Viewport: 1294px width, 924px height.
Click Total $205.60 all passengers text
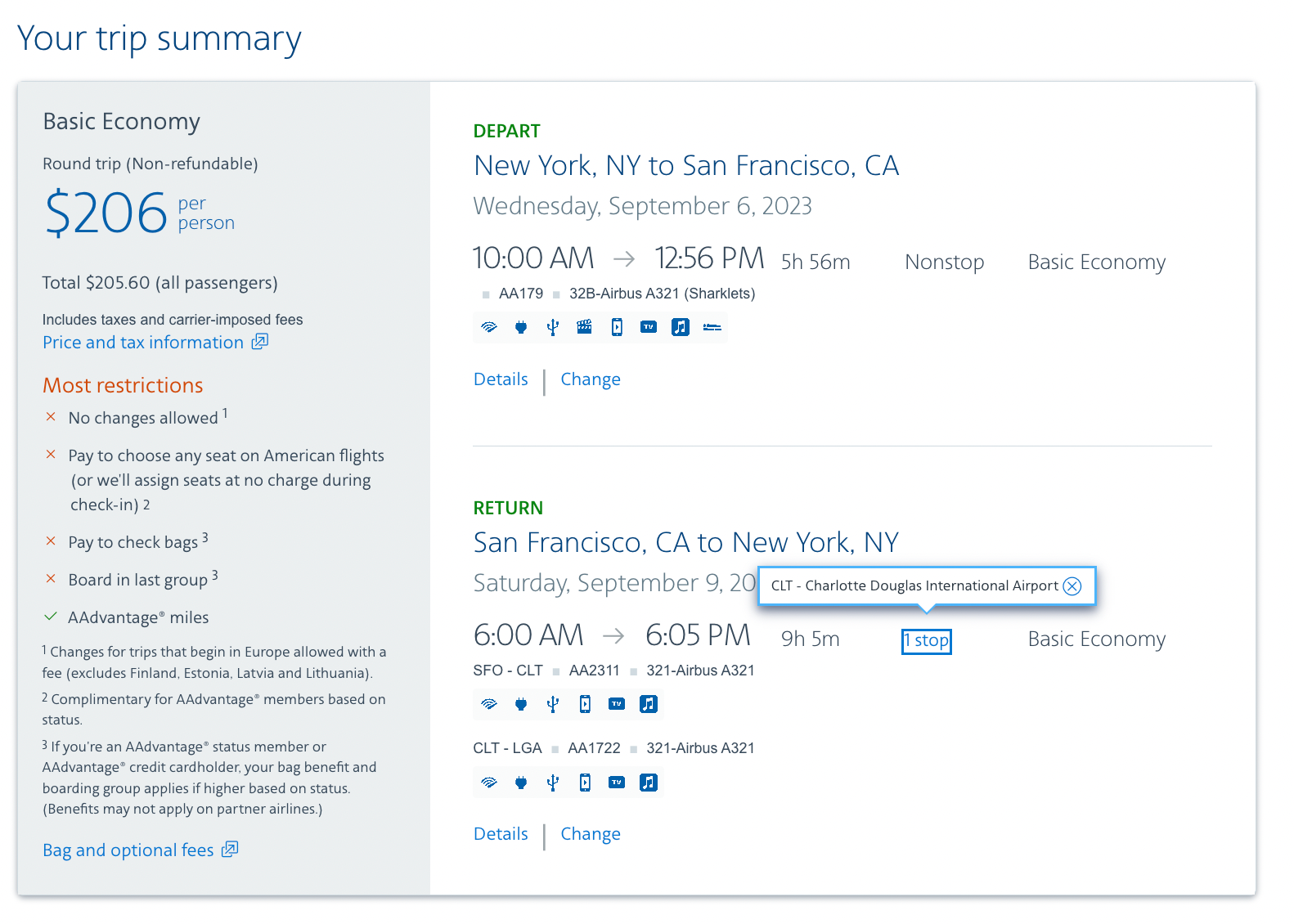160,283
